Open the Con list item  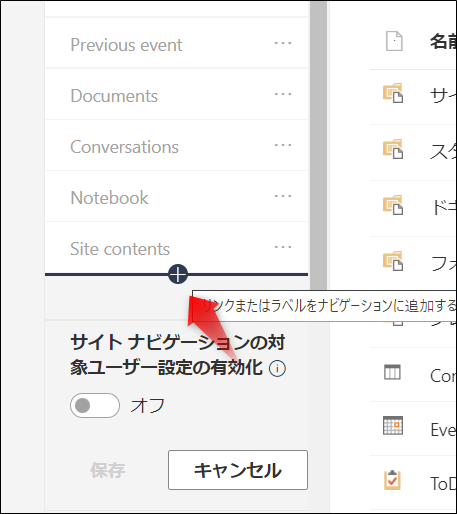443,376
